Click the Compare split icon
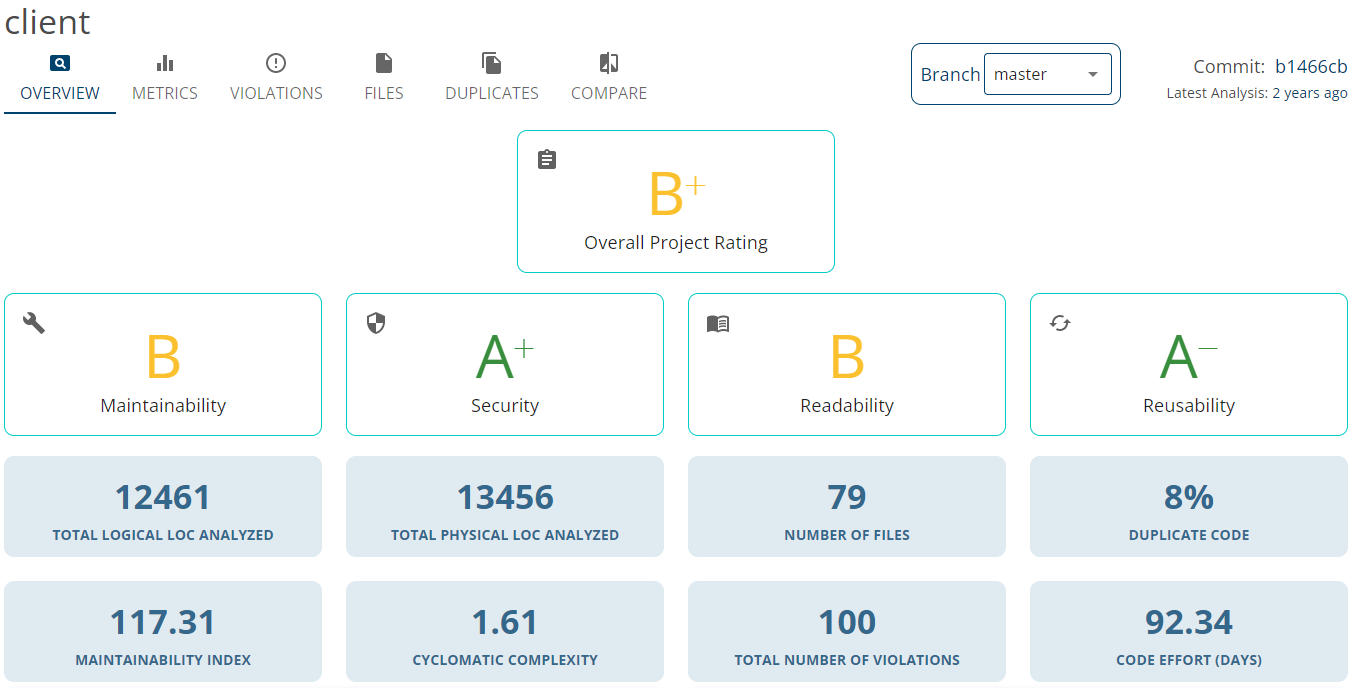 pos(609,63)
